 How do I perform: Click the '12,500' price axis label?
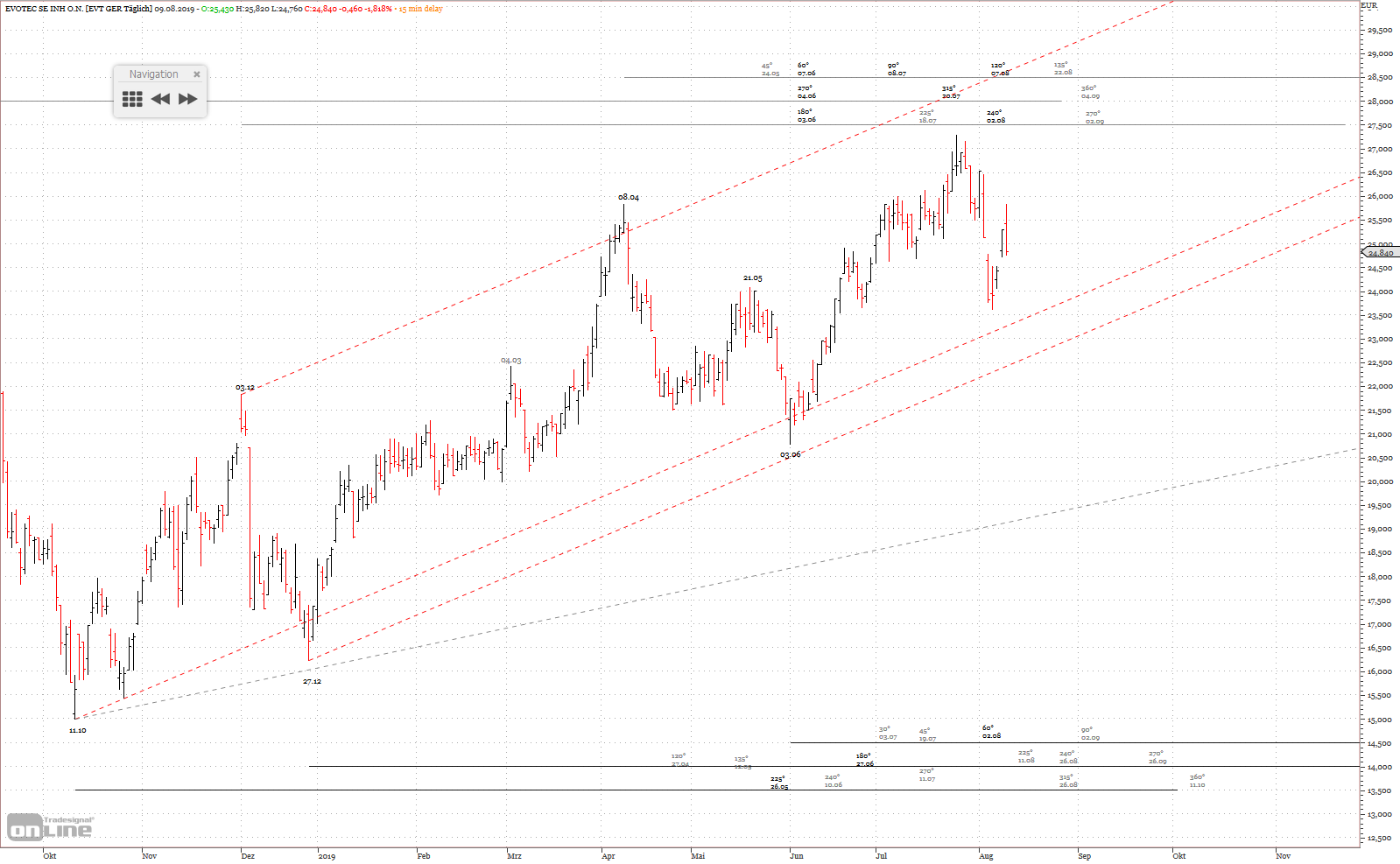click(x=1380, y=839)
